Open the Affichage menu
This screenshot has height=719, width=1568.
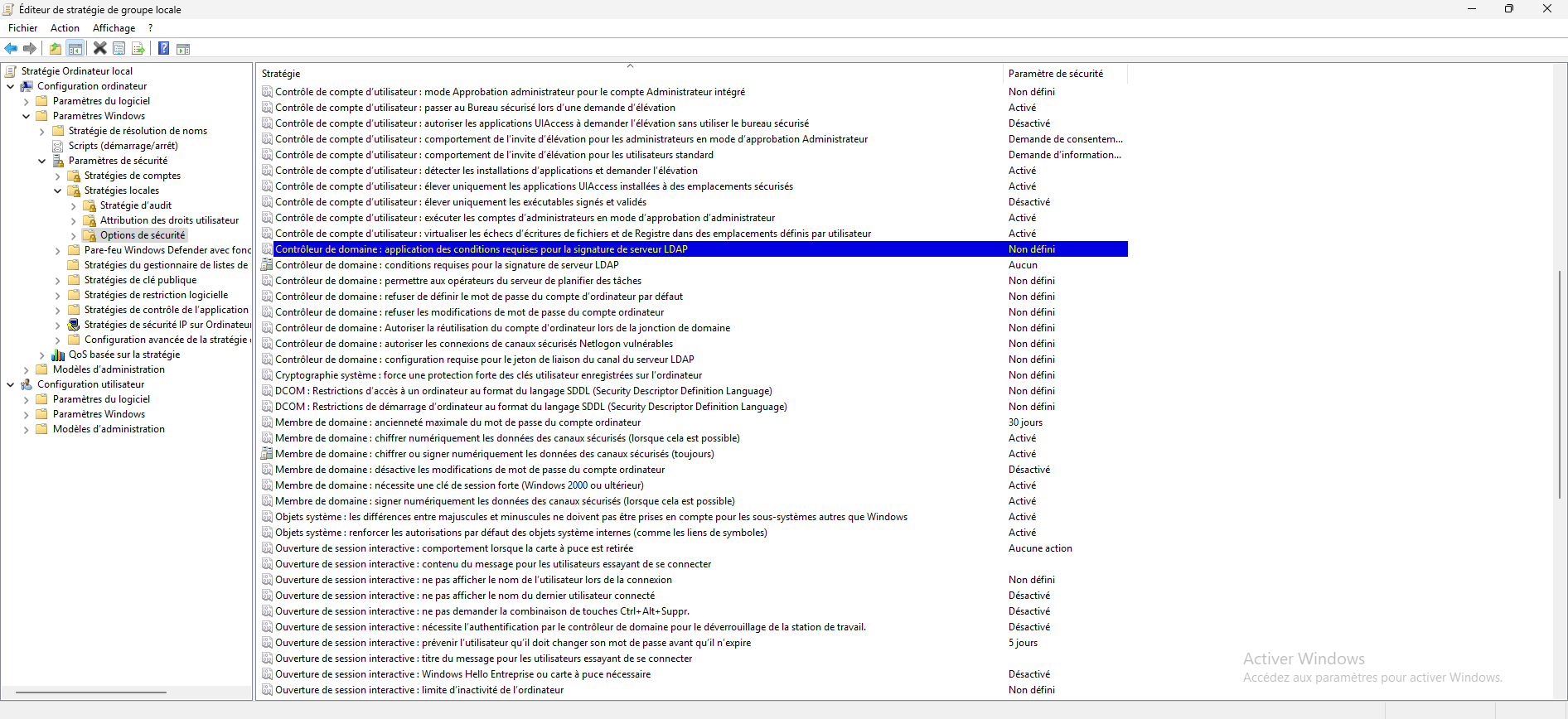click(x=114, y=28)
